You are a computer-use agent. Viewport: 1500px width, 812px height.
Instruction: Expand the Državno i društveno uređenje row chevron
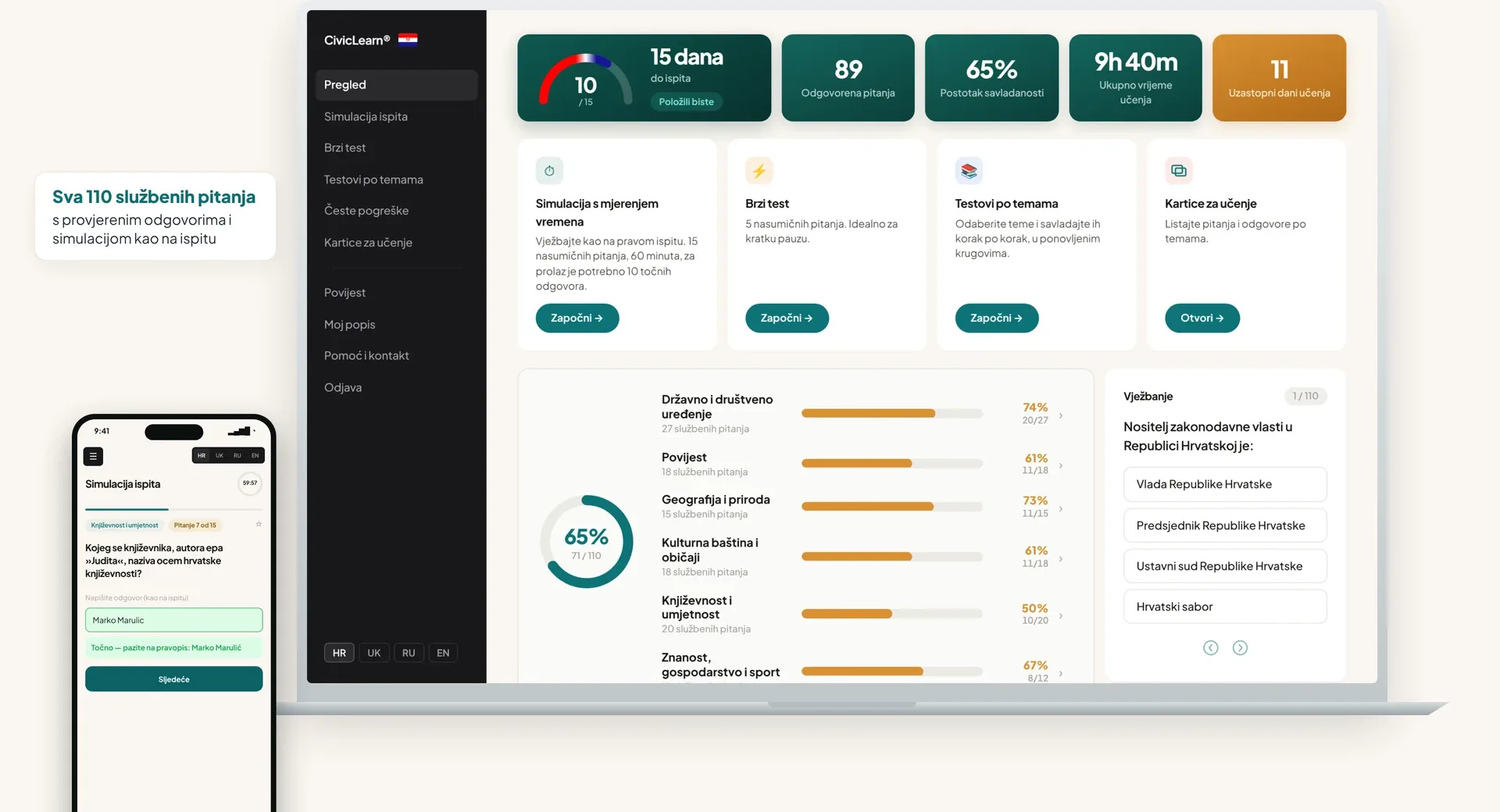click(1061, 415)
